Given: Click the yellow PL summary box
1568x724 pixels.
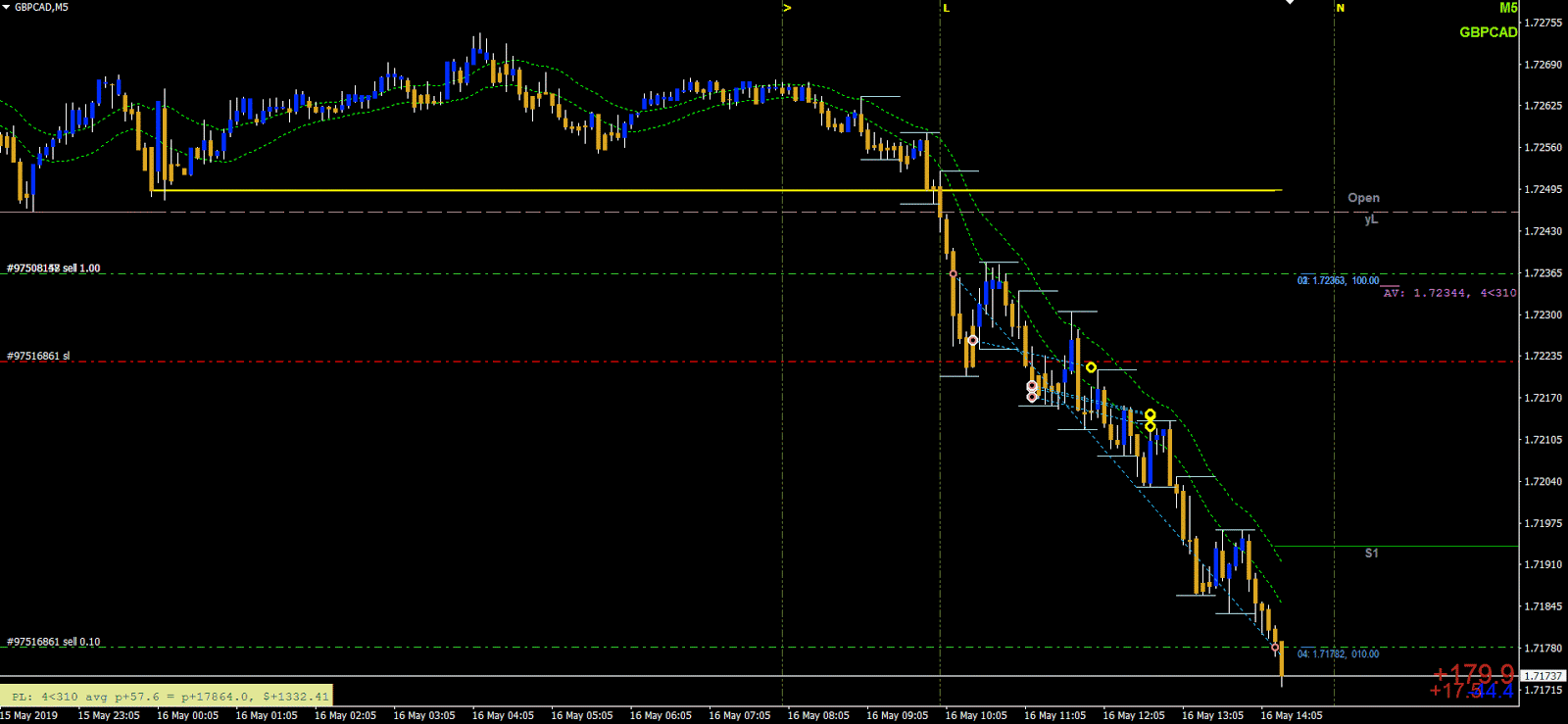Looking at the screenshot, I should [166, 696].
